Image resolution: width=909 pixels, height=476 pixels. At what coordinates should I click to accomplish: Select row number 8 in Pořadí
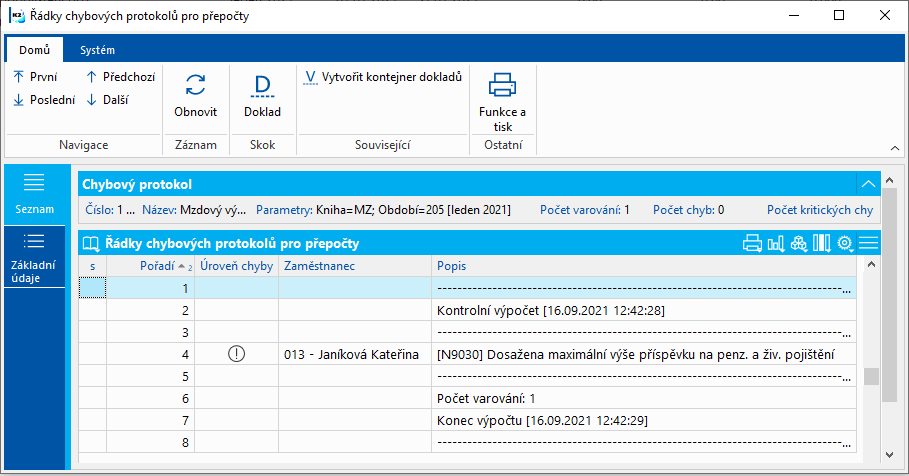coord(151,442)
